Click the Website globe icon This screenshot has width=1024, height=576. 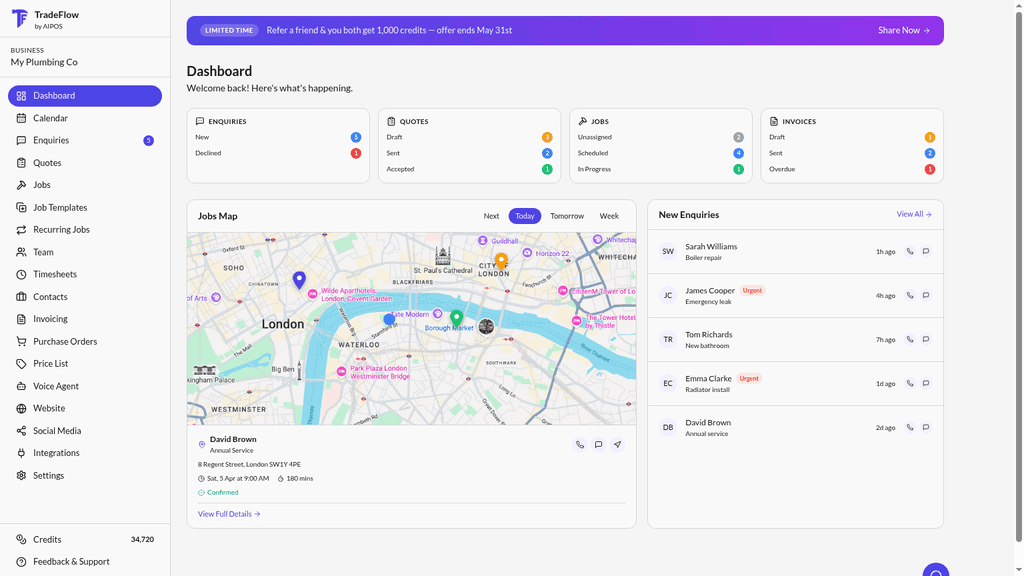point(21,408)
